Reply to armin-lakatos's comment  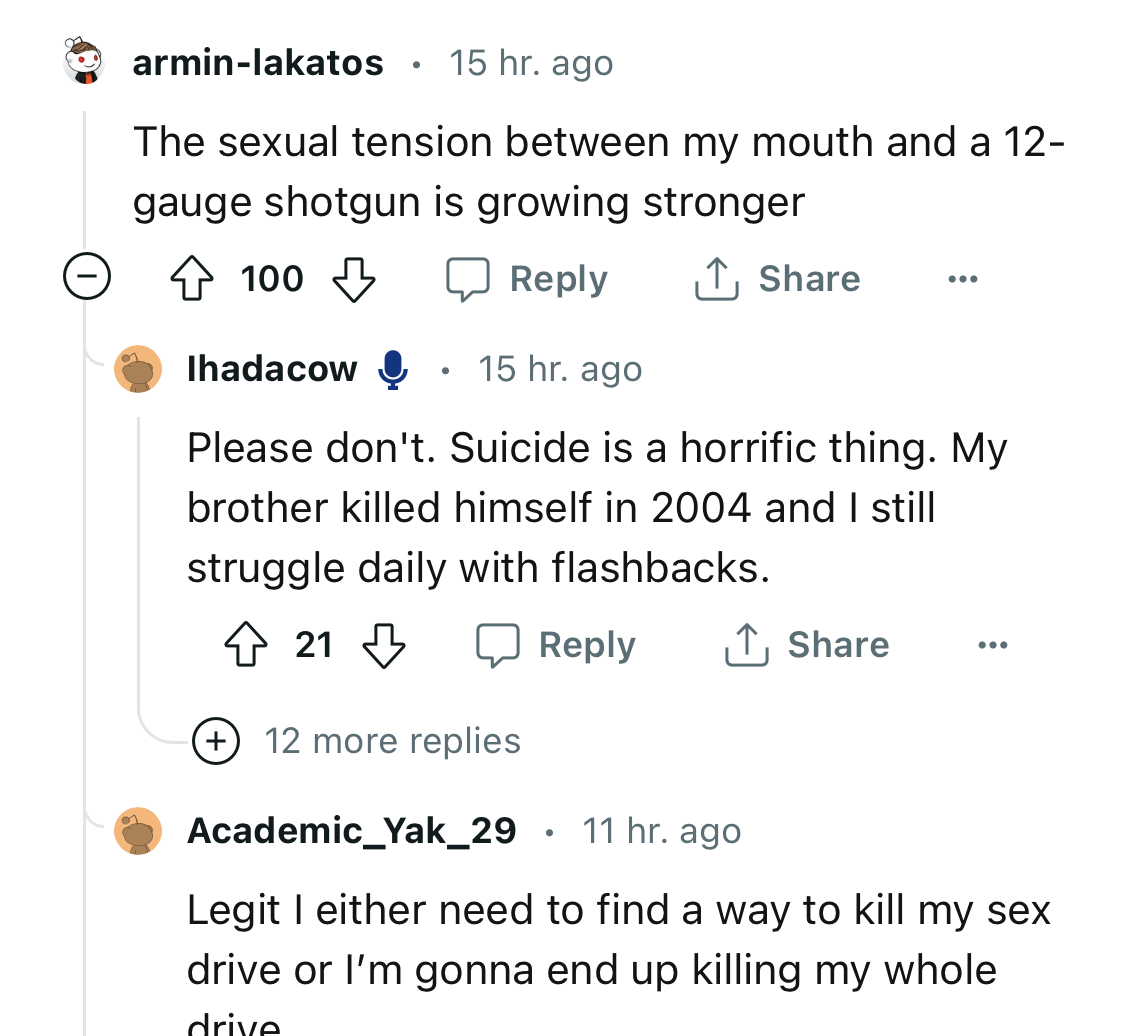coord(527,279)
